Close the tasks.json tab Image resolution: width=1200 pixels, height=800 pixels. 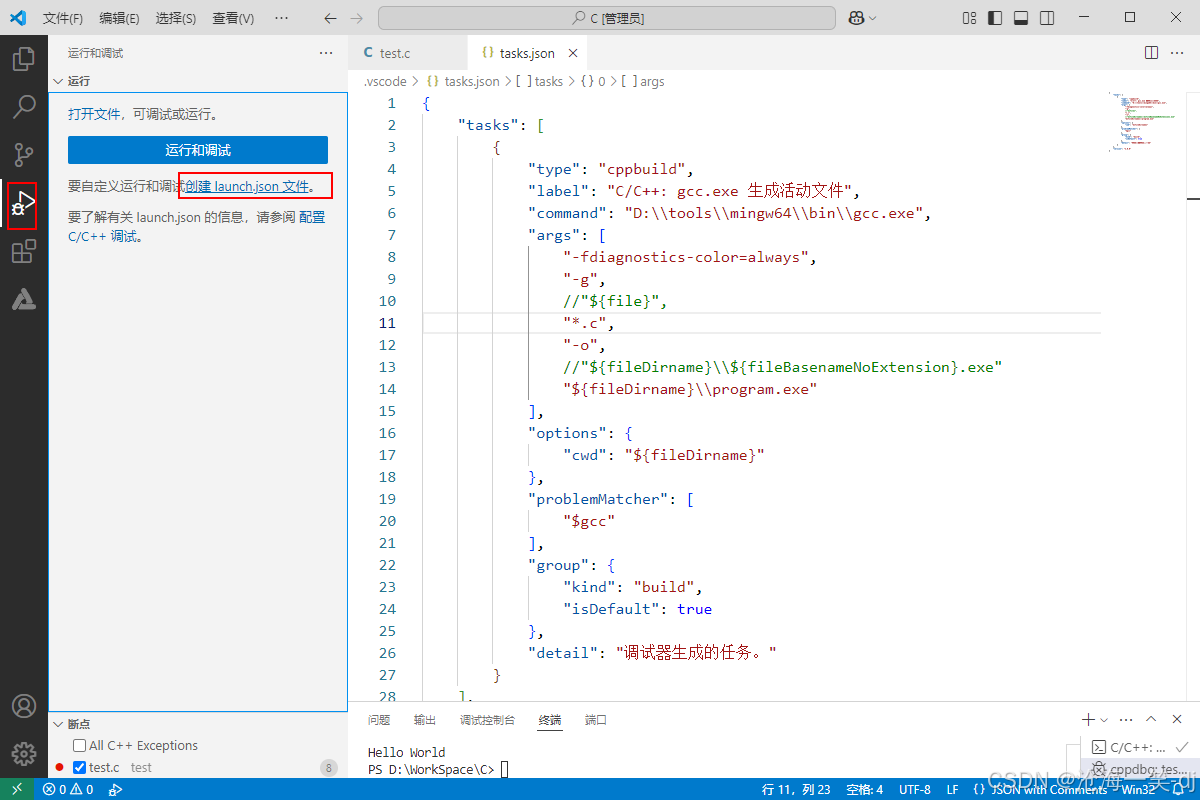[x=573, y=53]
